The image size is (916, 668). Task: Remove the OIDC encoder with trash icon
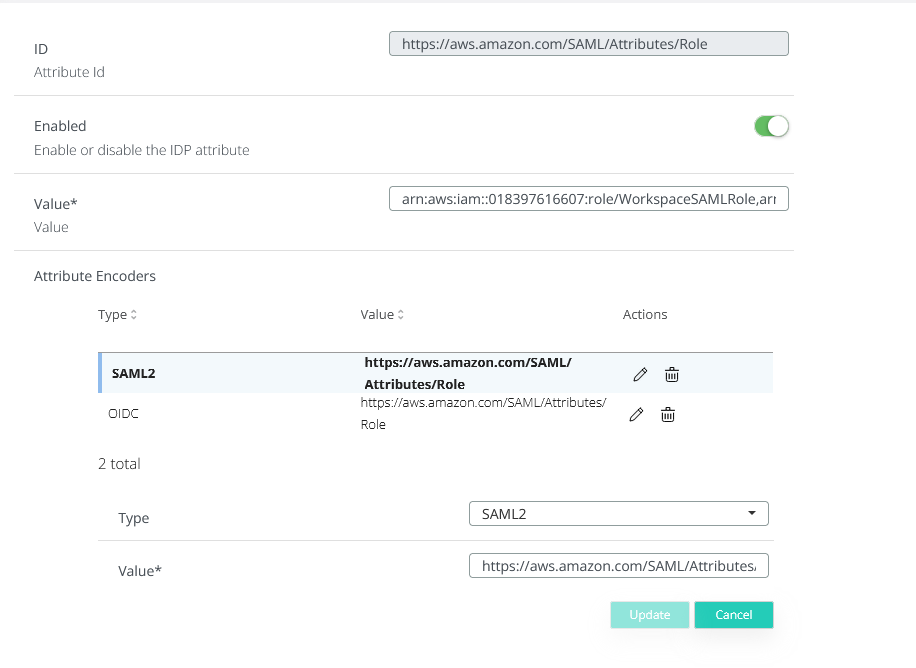click(668, 414)
